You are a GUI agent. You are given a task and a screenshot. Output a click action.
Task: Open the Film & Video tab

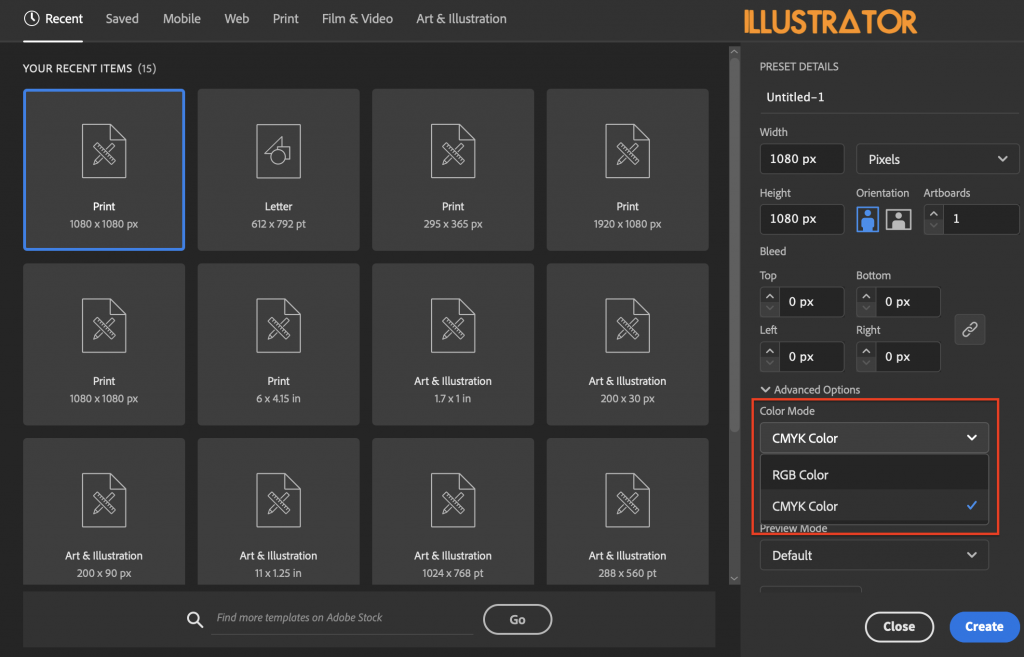(357, 19)
